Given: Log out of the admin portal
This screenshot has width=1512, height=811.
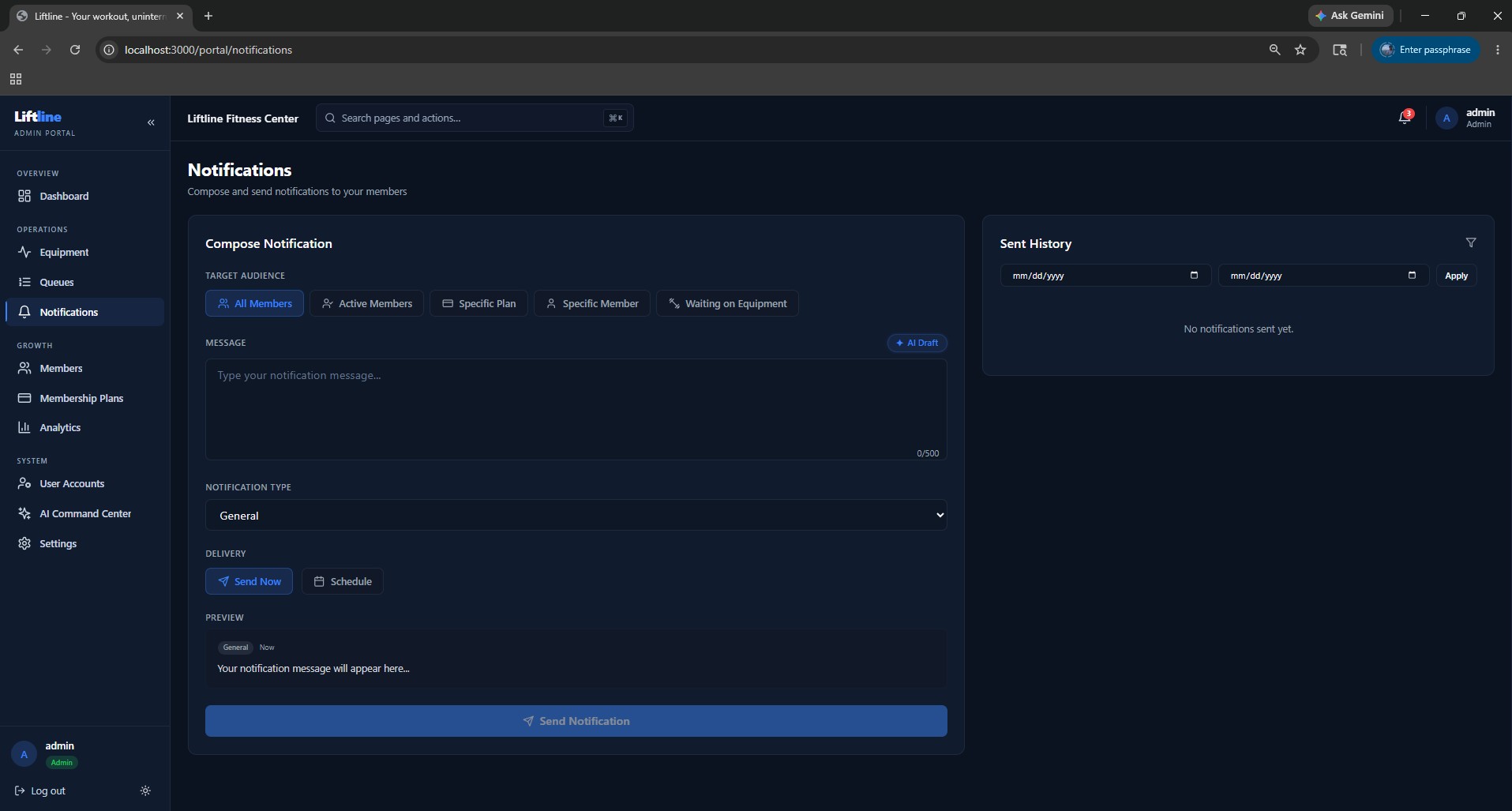Looking at the screenshot, I should click(40, 790).
